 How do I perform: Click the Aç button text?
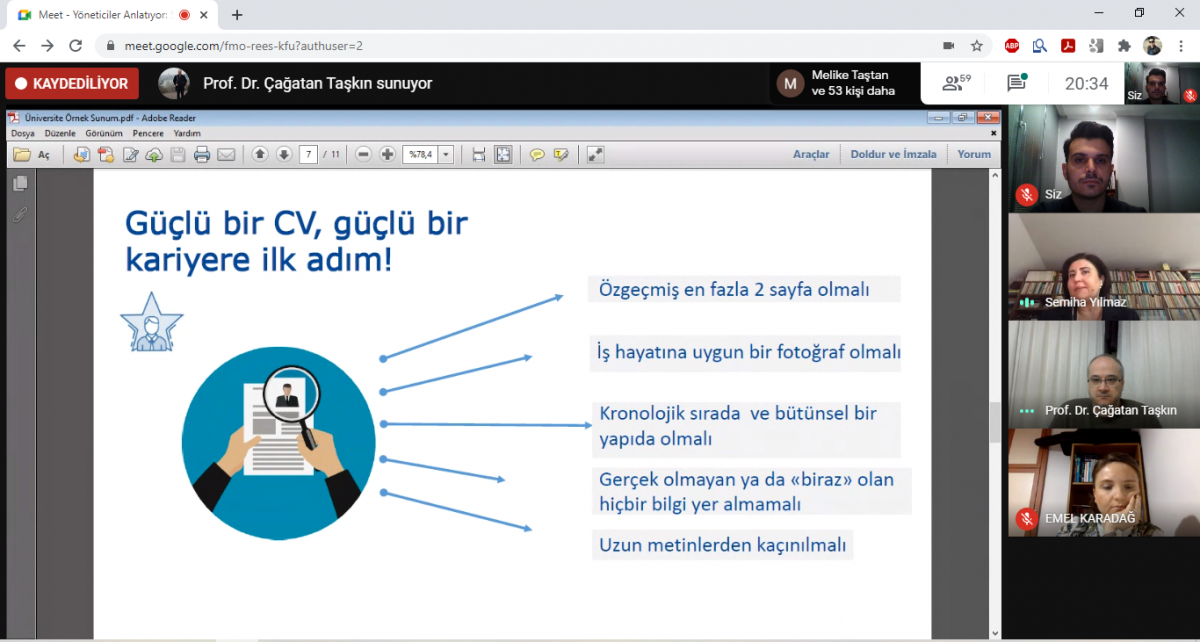coord(44,155)
